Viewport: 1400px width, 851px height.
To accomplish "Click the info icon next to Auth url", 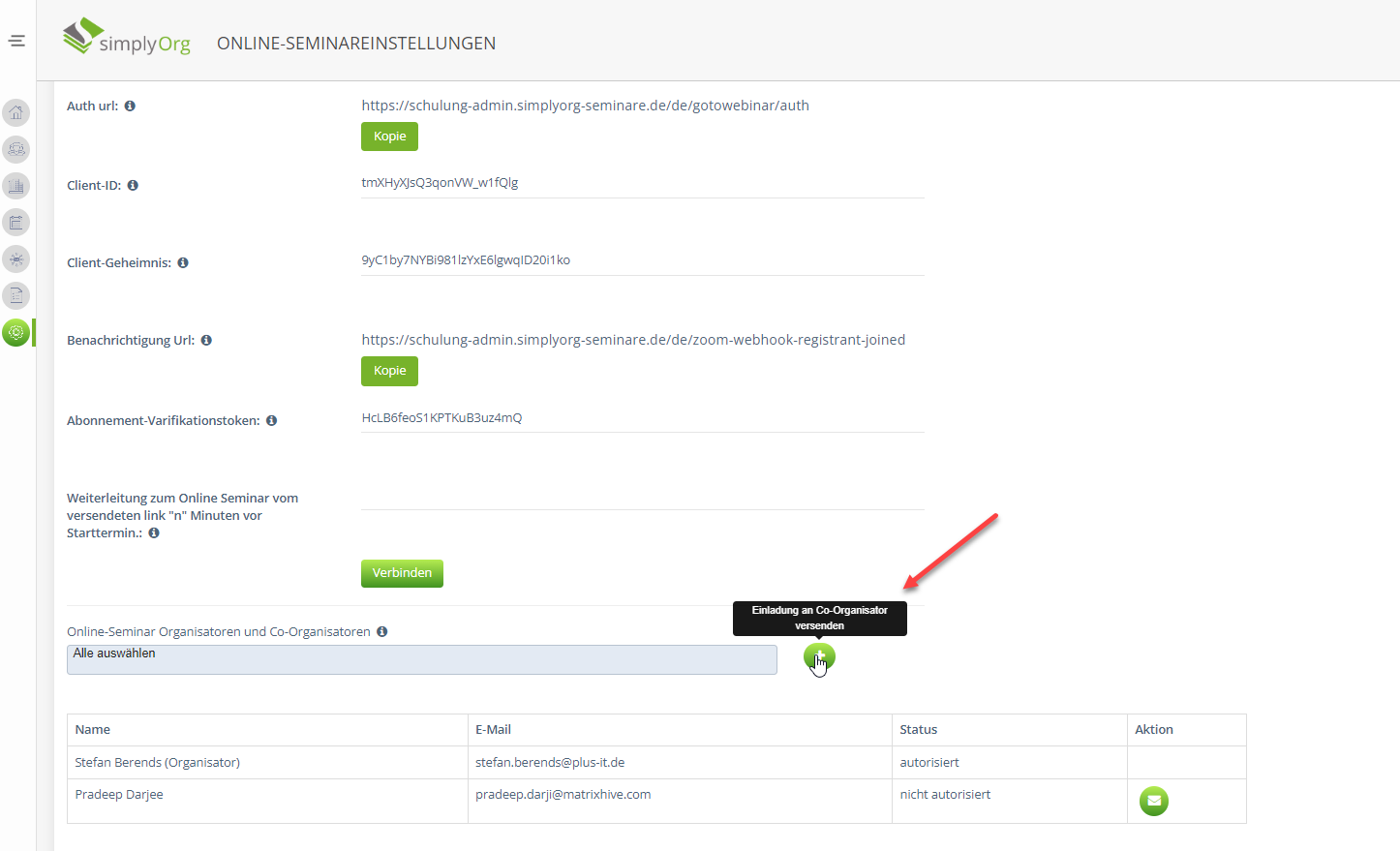I will click(130, 106).
